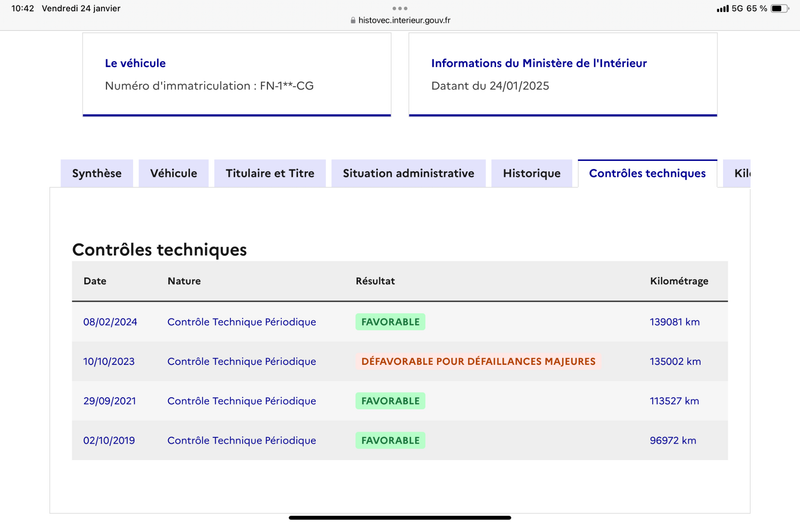Click the 96972 km mileage entry
The width and height of the screenshot is (800, 525).
673,440
